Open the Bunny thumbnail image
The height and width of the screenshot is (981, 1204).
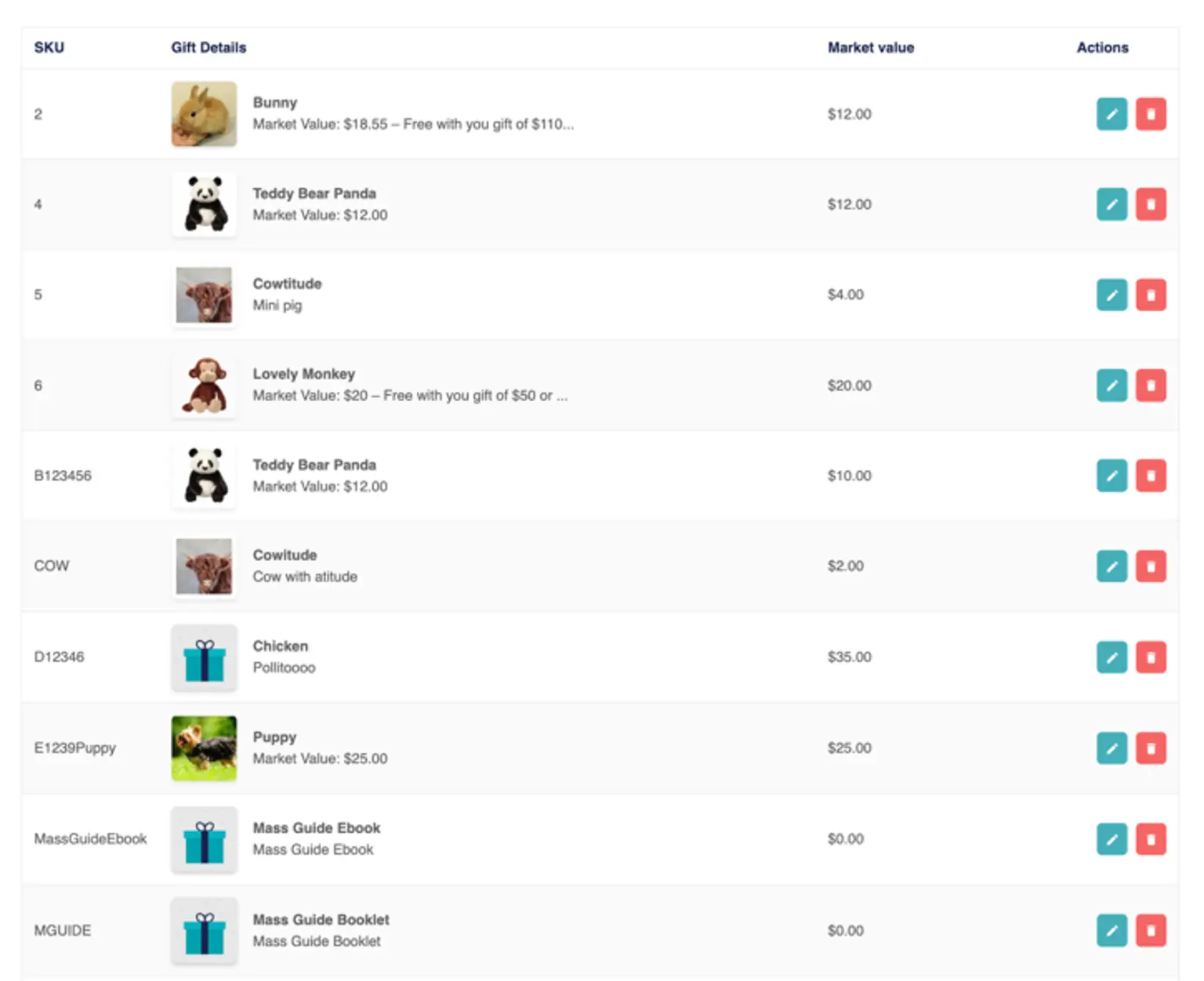coord(204,114)
